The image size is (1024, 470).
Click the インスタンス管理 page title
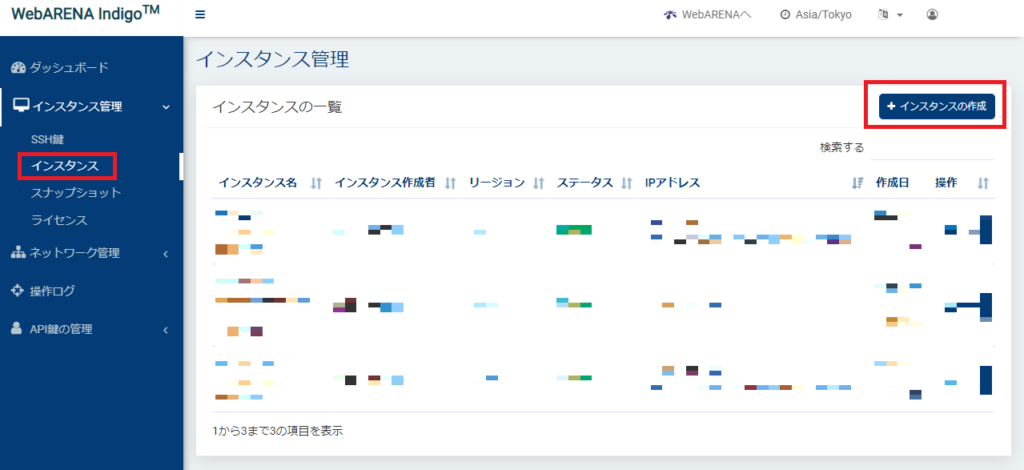pos(272,60)
